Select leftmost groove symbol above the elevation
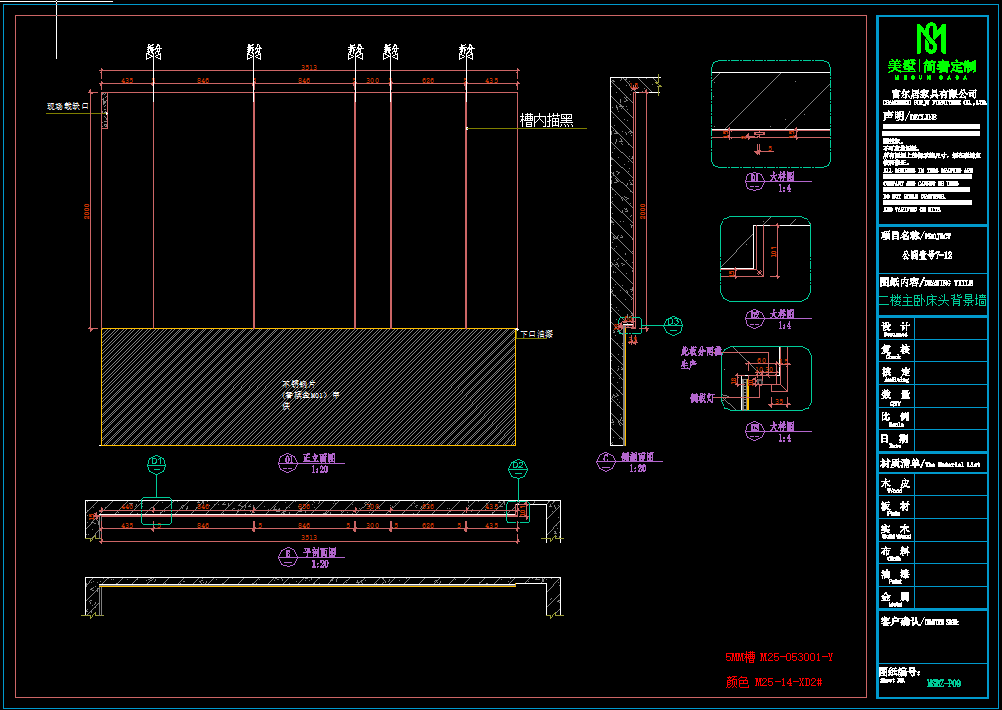The height and width of the screenshot is (710, 1002). [x=153, y=51]
